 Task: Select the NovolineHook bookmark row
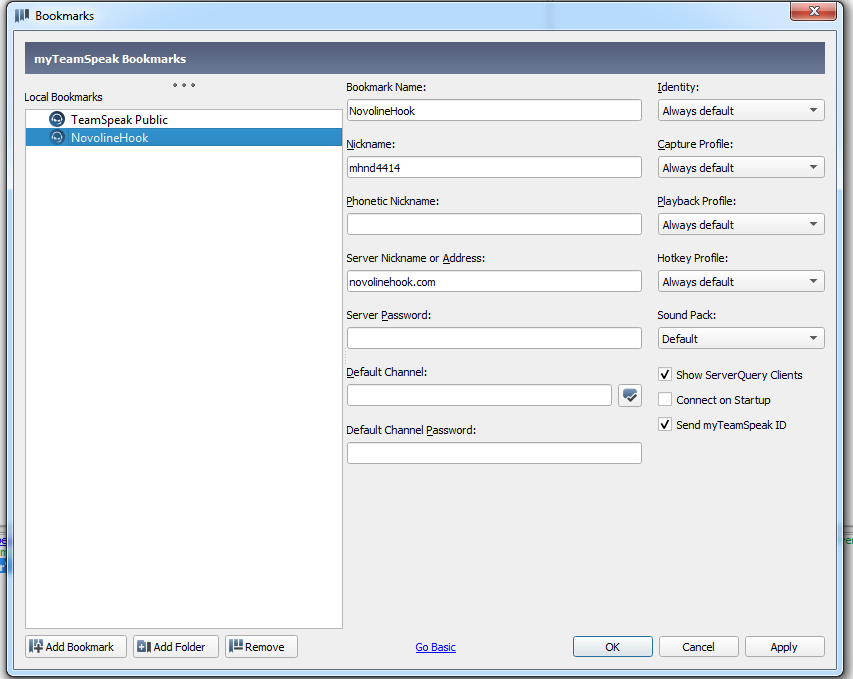point(184,137)
